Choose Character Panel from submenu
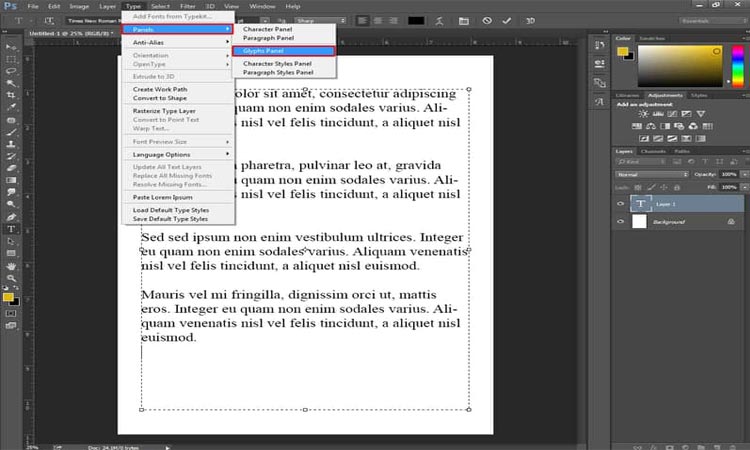Screen dimensions: 750x450 pos(267,29)
